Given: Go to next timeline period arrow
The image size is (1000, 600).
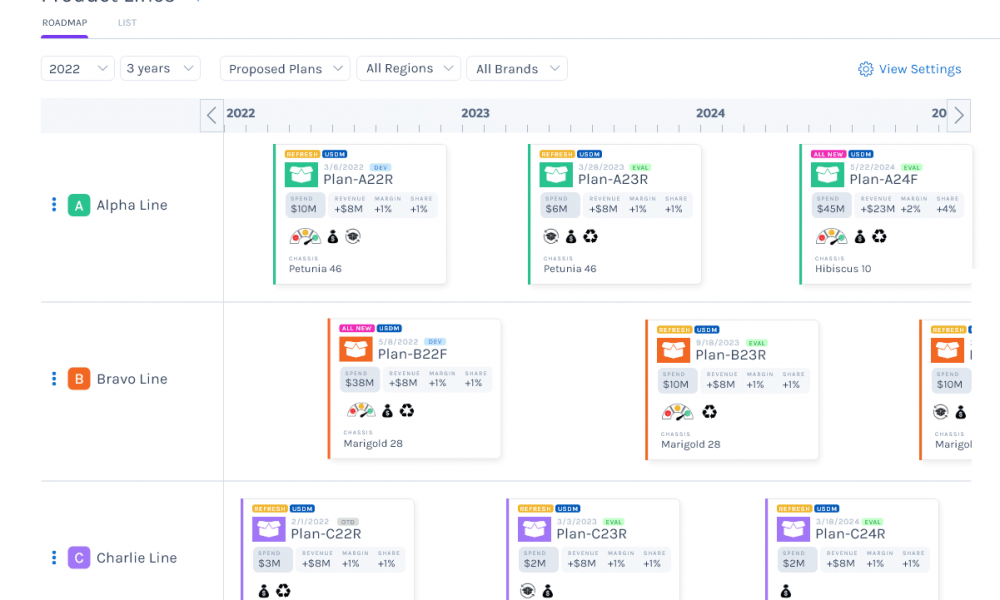Looking at the screenshot, I should [959, 115].
